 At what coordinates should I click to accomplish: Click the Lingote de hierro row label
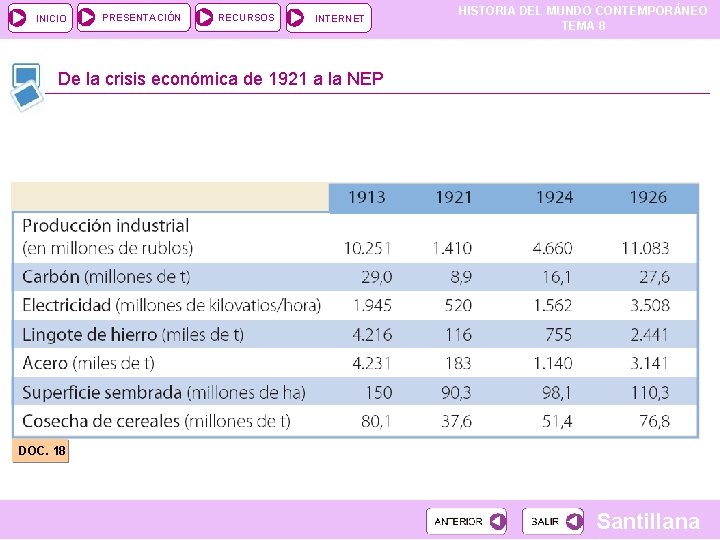[x=133, y=335]
